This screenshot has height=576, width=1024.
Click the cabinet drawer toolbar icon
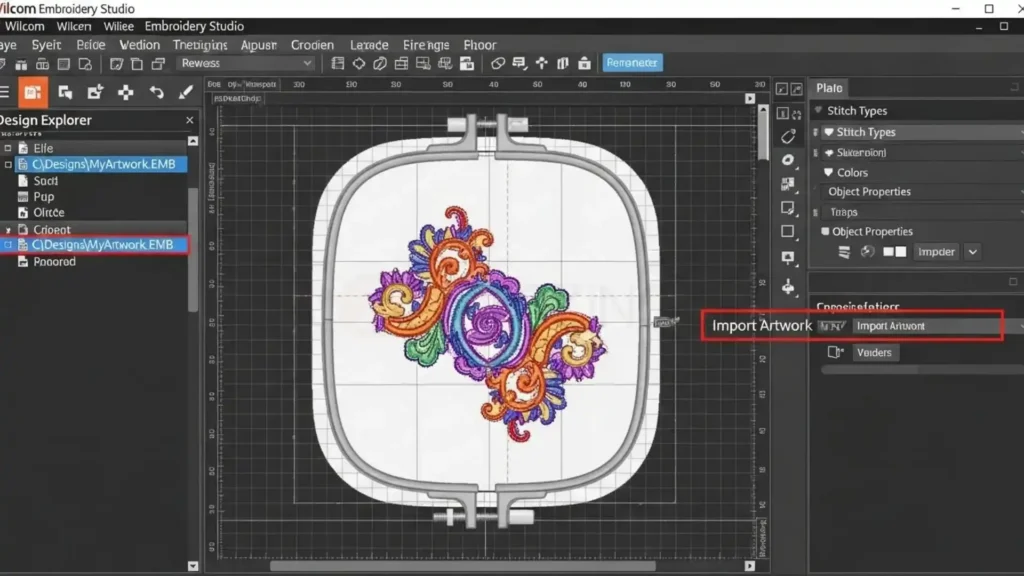[x=401, y=63]
